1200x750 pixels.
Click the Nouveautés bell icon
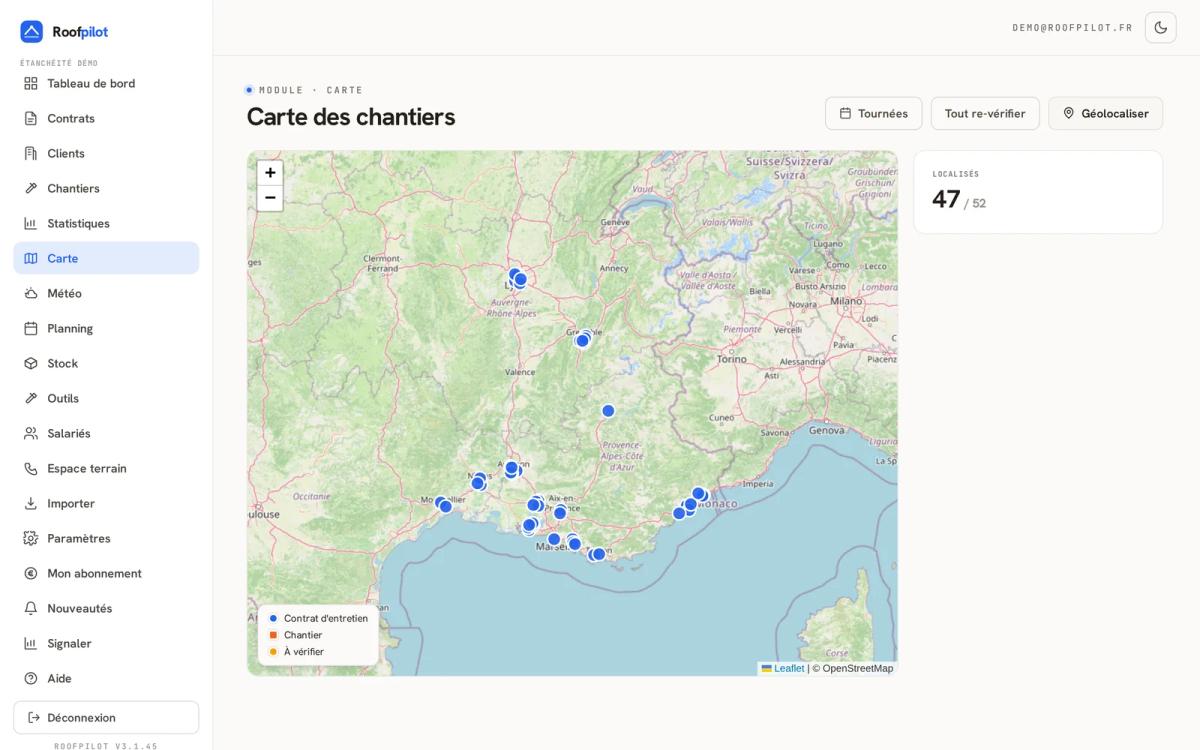tap(31, 608)
